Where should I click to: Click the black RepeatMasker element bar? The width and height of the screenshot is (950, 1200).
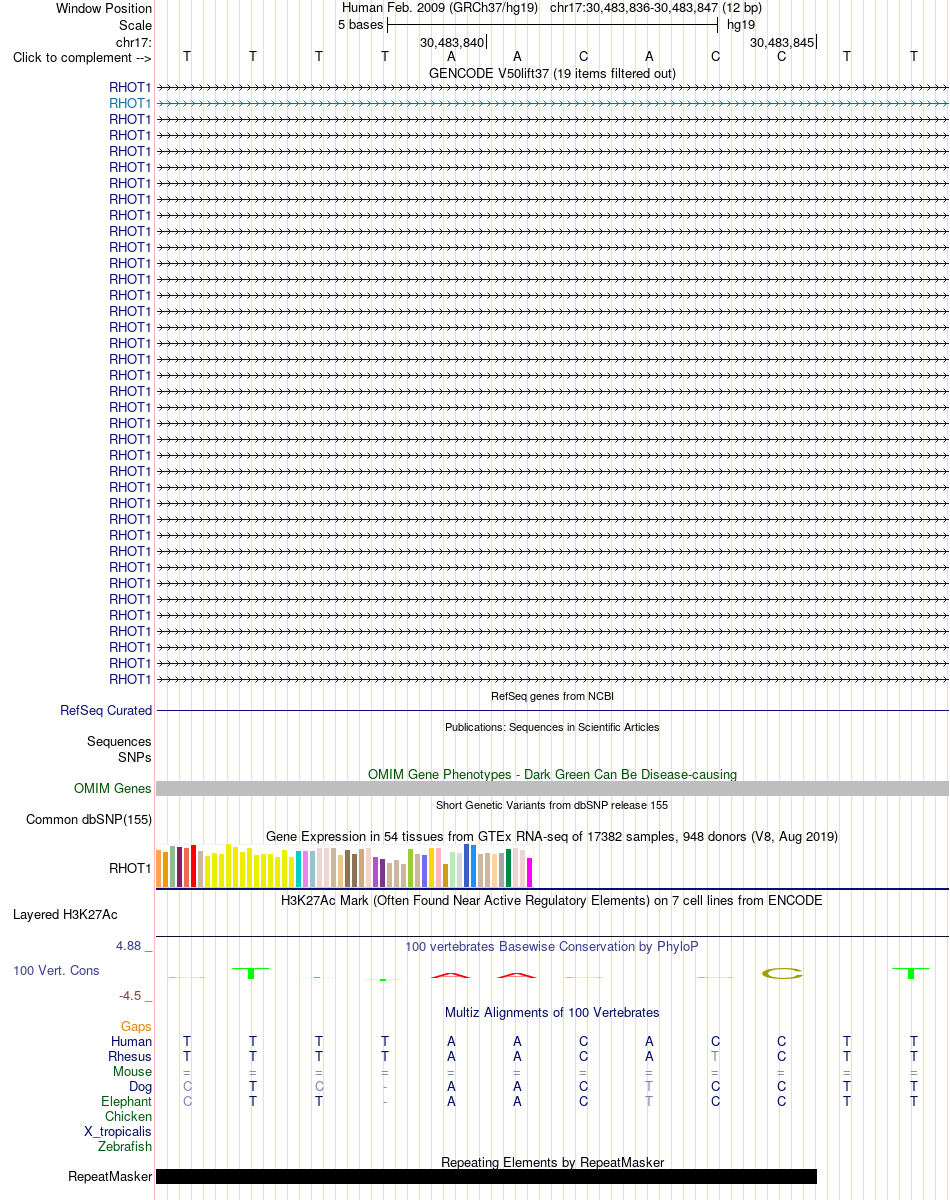486,1177
